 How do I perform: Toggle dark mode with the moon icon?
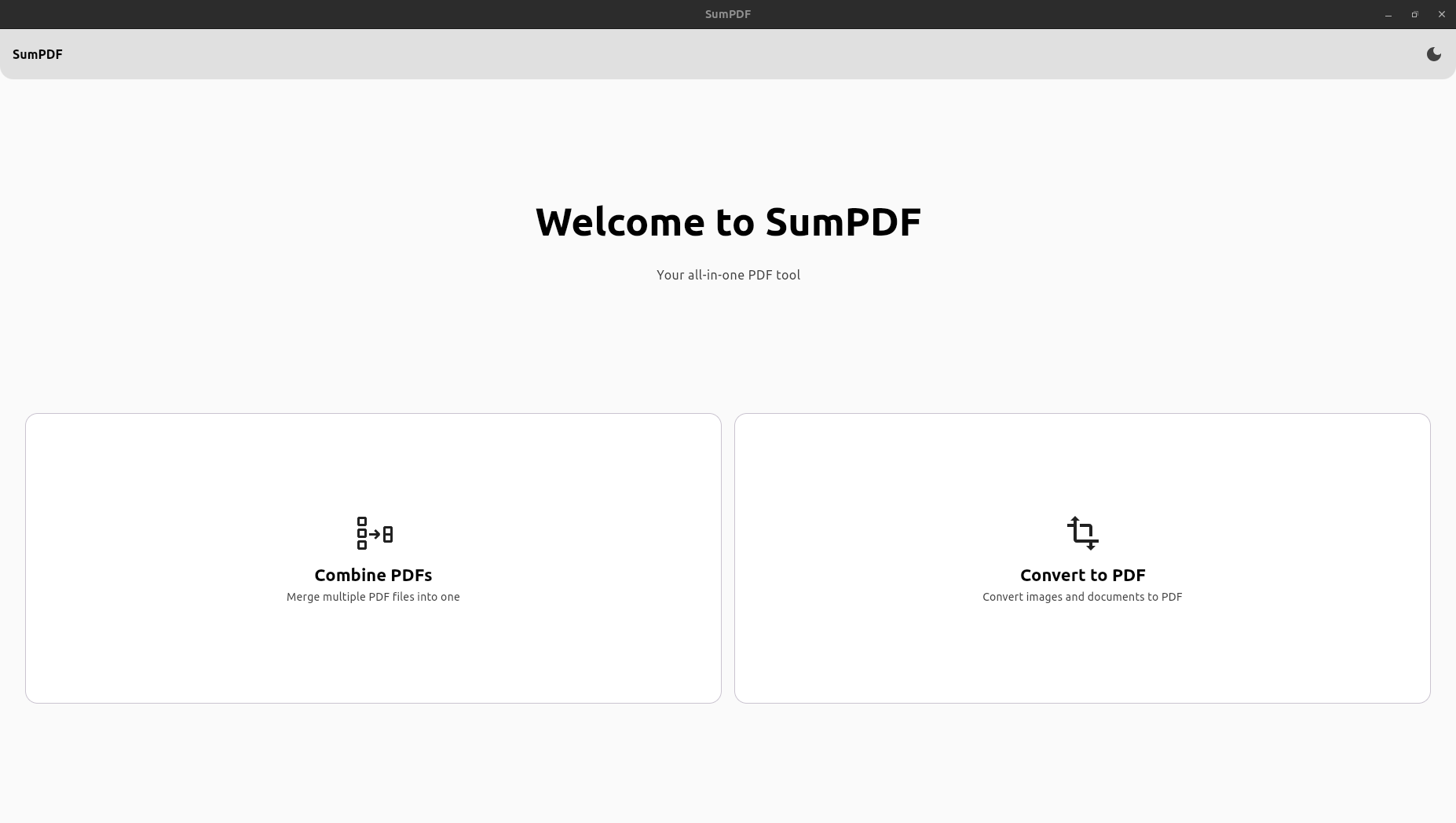[1433, 54]
